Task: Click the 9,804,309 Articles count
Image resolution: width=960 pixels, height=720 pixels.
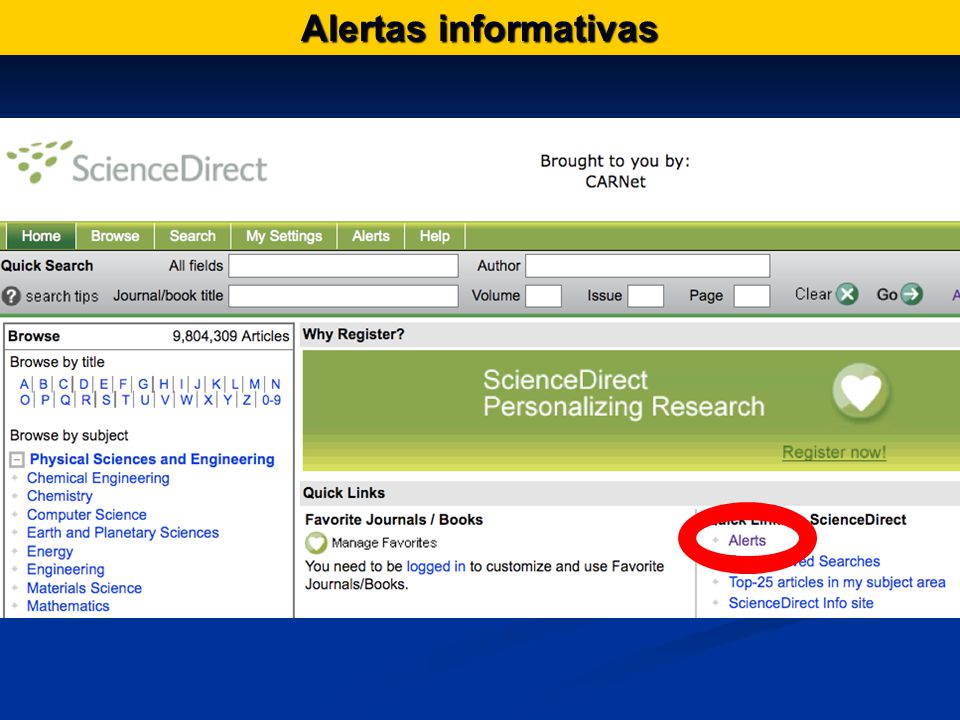Action: pyautogui.click(x=230, y=336)
